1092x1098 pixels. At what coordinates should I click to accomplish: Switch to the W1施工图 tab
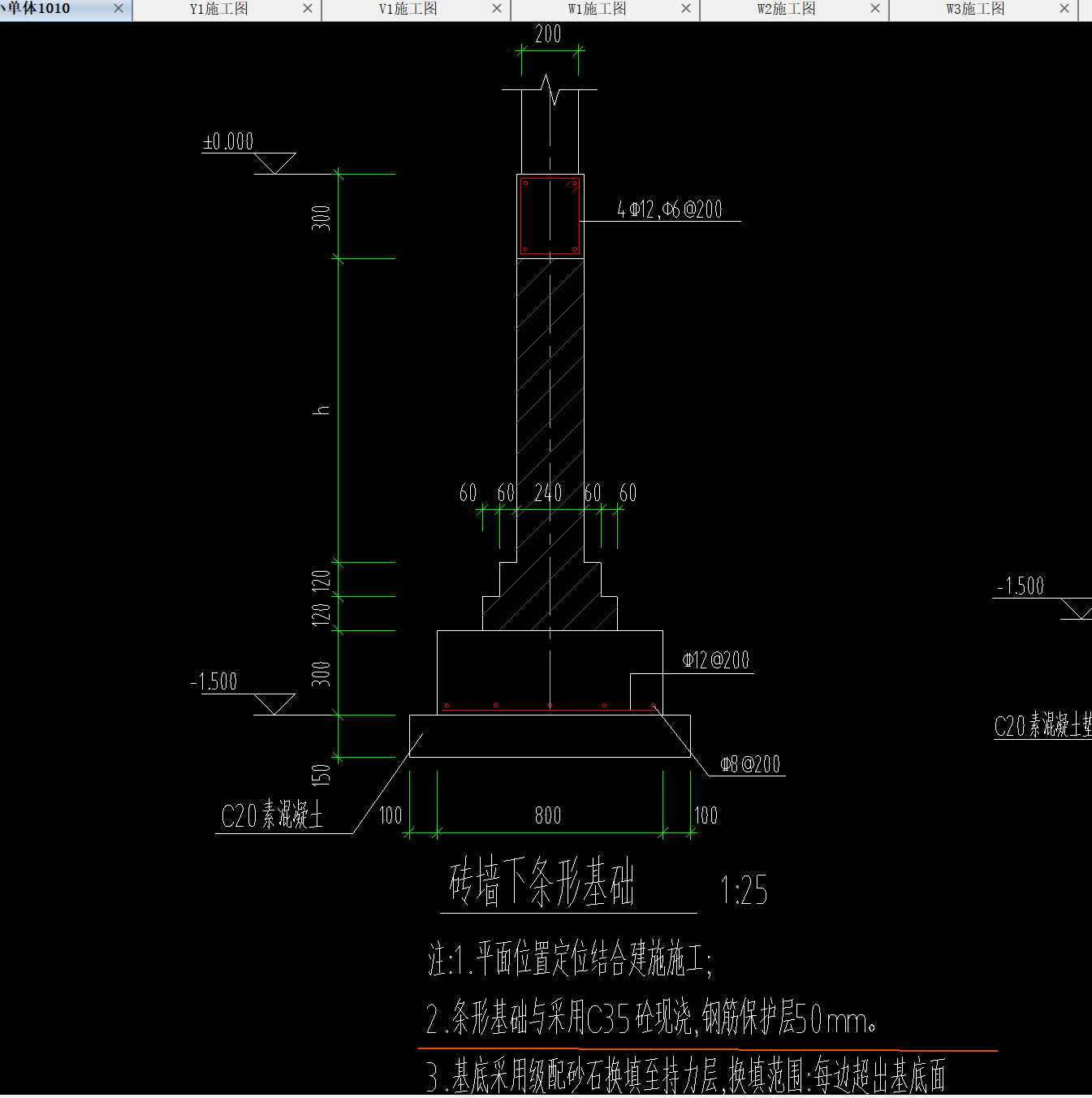point(598,9)
